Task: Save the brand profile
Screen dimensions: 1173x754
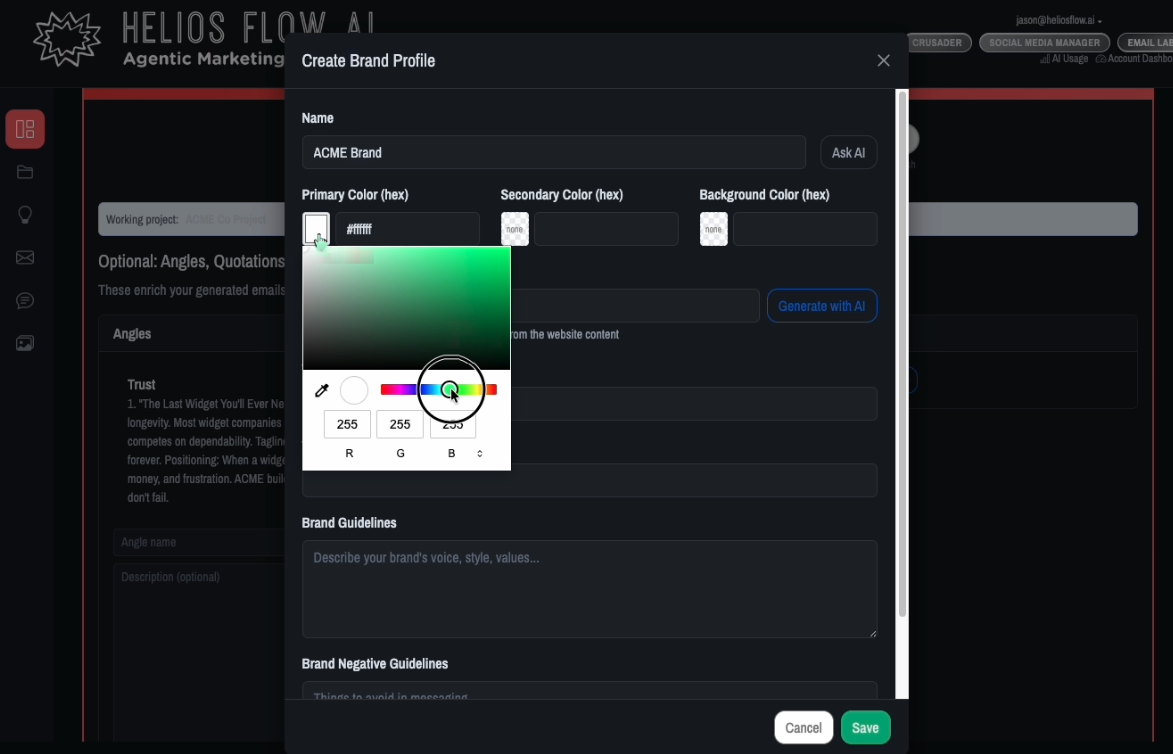Action: pyautogui.click(x=866, y=728)
